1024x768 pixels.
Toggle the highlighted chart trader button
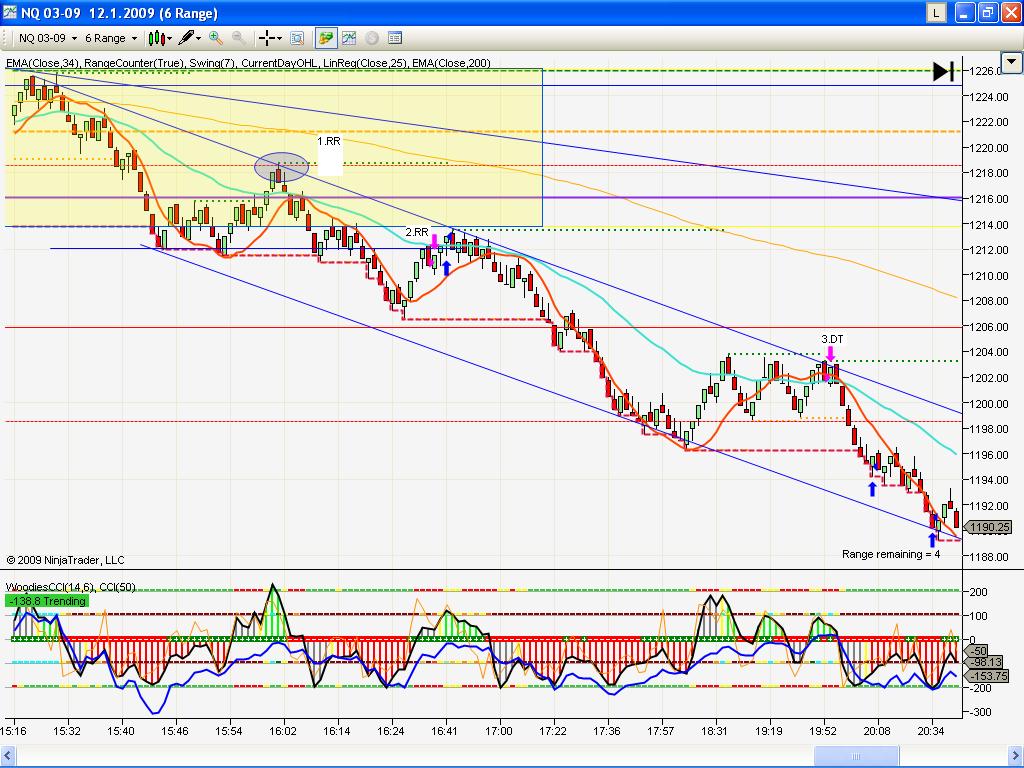pos(325,38)
